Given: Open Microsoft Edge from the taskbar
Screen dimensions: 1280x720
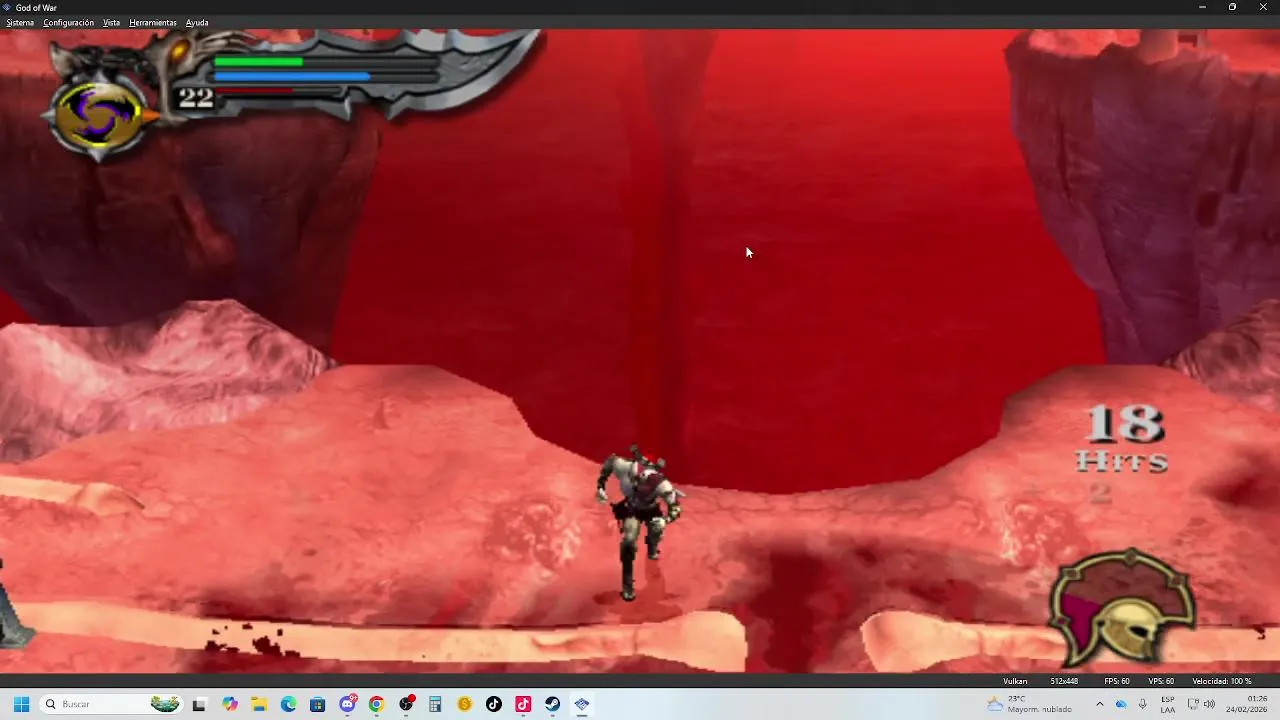Looking at the screenshot, I should click(x=288, y=704).
